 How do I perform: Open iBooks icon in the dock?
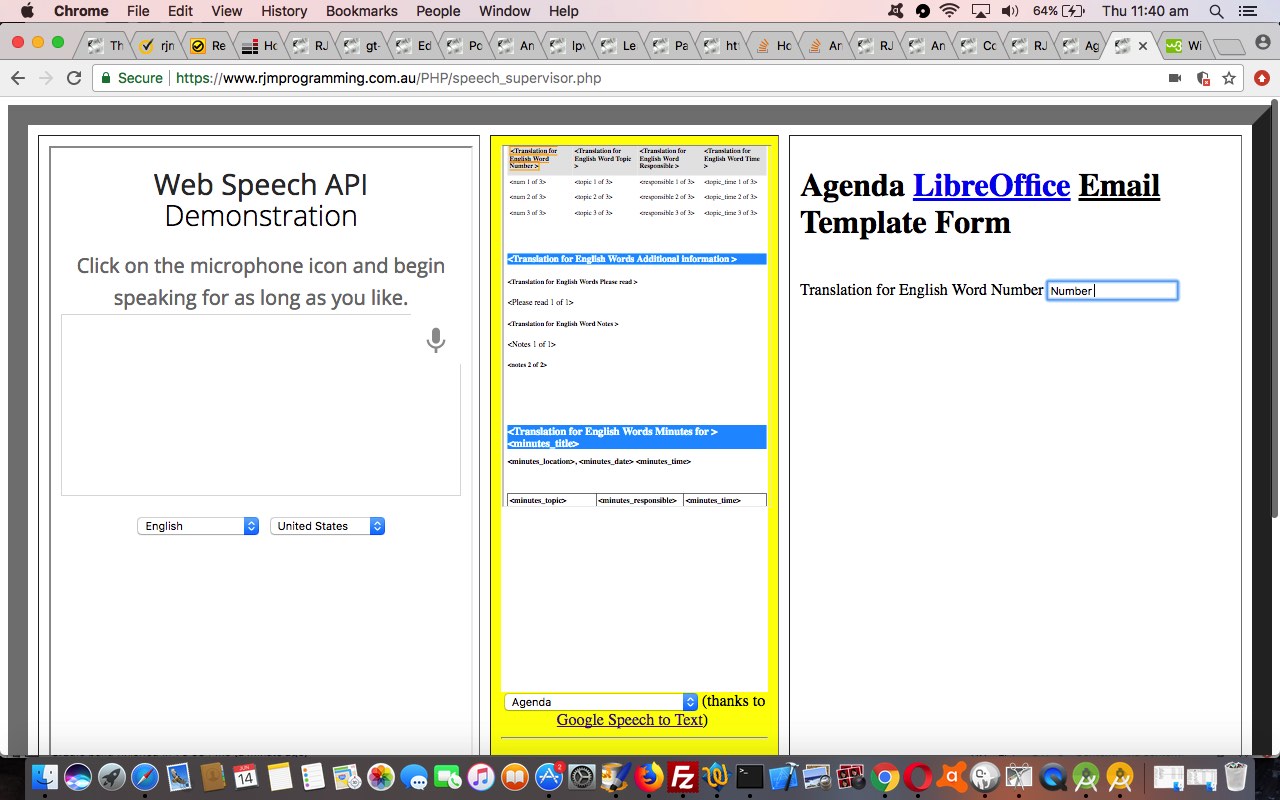[515, 777]
